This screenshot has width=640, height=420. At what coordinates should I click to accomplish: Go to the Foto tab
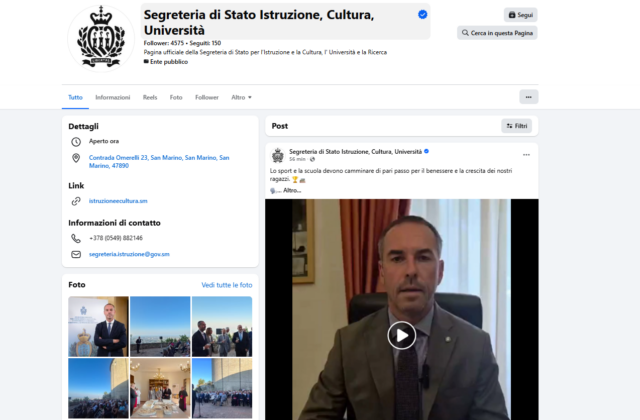(176, 97)
